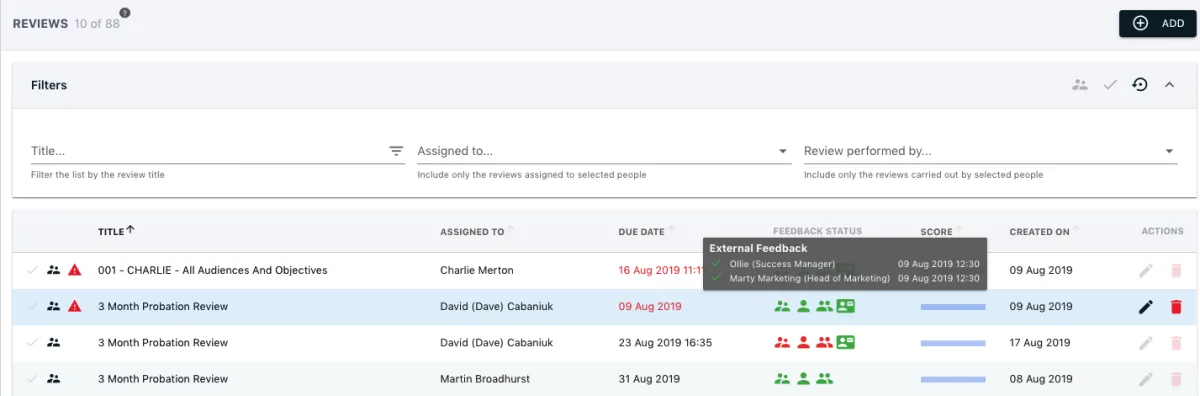
Task: Click the help question mark beside Reviews count
Action: click(x=125, y=13)
